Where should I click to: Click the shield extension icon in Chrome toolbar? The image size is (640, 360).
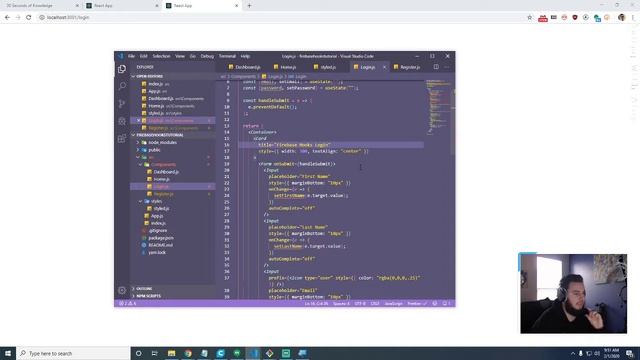point(575,18)
